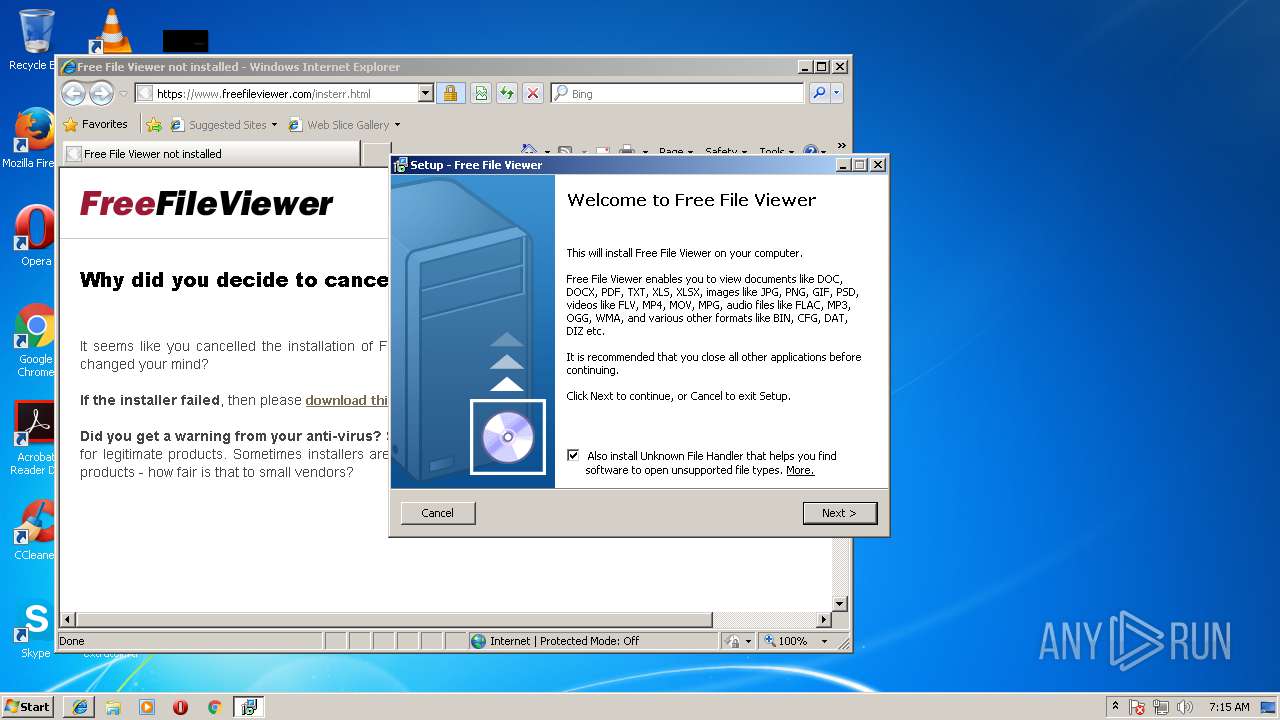1280x720 pixels.
Task: Open the Google Chrome desktop icon
Action: pos(35,340)
